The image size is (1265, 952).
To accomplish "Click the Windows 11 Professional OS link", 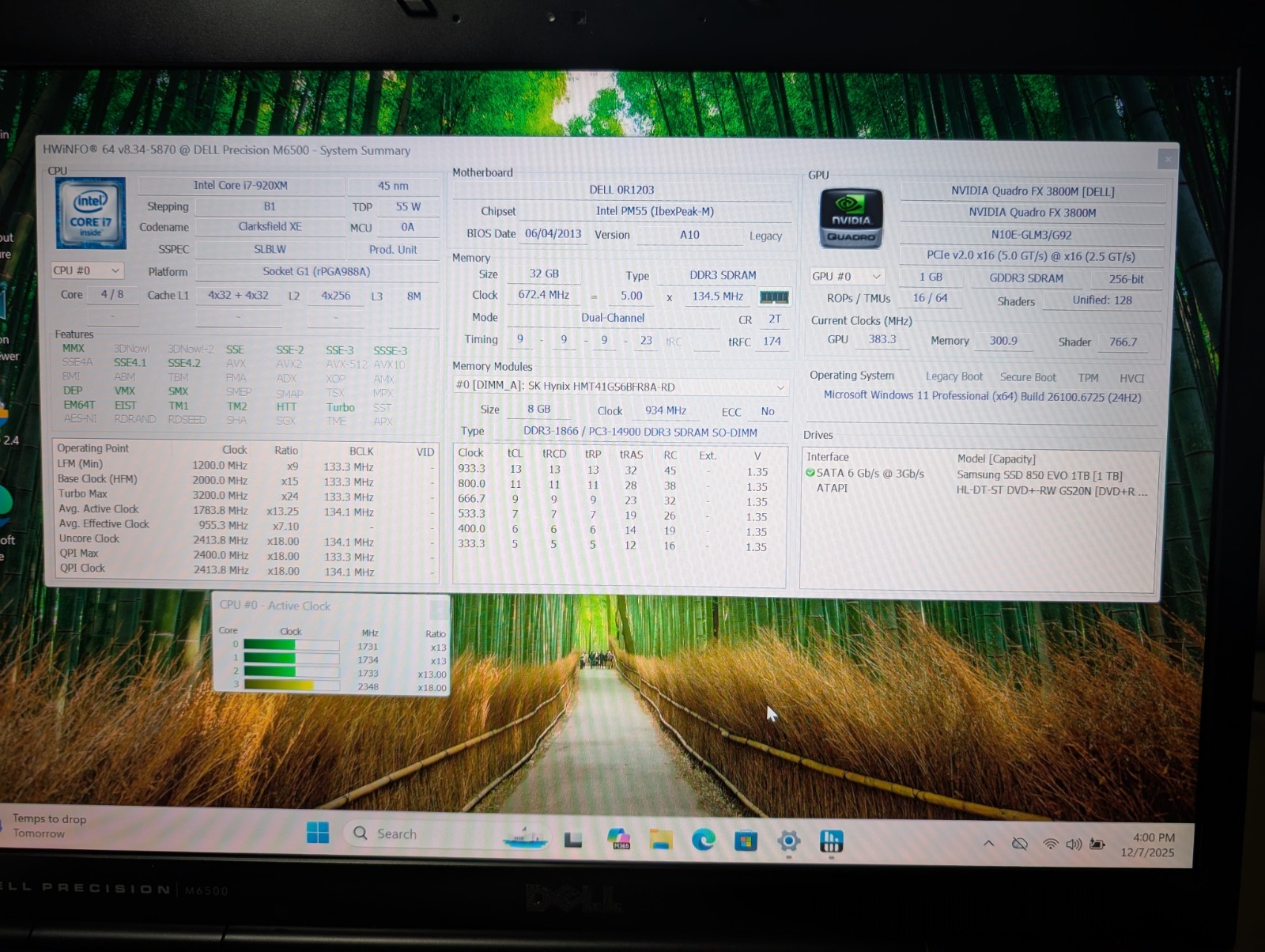I will (x=983, y=395).
